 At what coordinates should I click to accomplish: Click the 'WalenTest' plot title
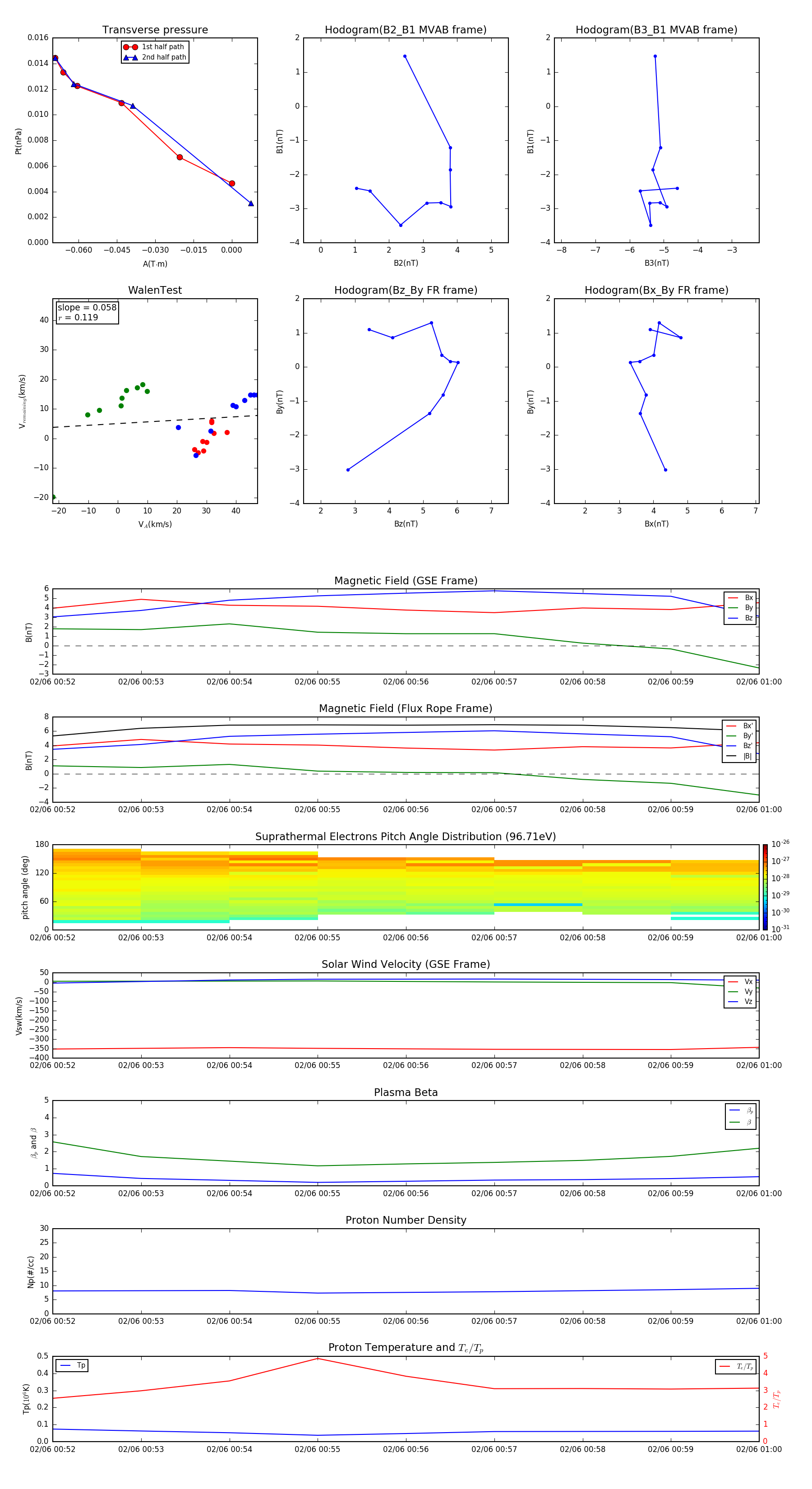(155, 290)
